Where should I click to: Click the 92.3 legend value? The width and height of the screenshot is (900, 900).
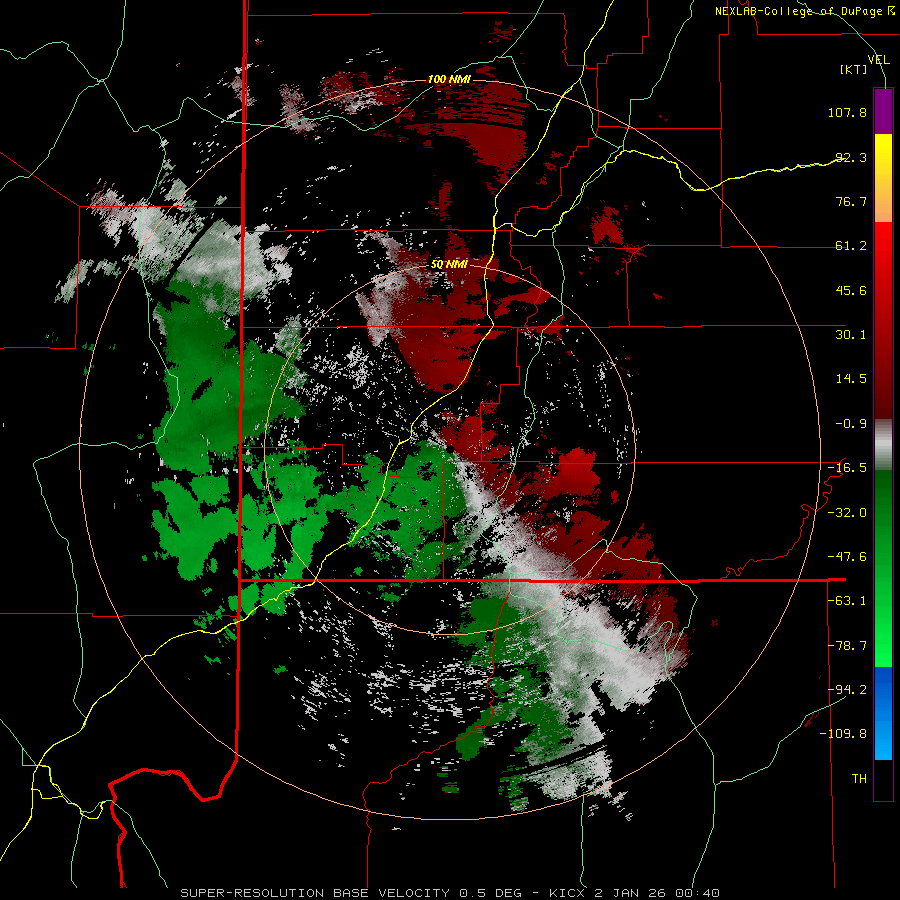coord(851,157)
